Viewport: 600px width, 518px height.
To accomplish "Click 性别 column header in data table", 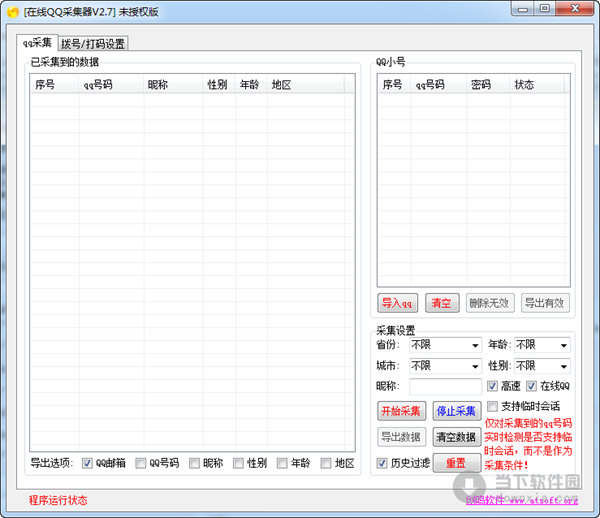I will (220, 85).
